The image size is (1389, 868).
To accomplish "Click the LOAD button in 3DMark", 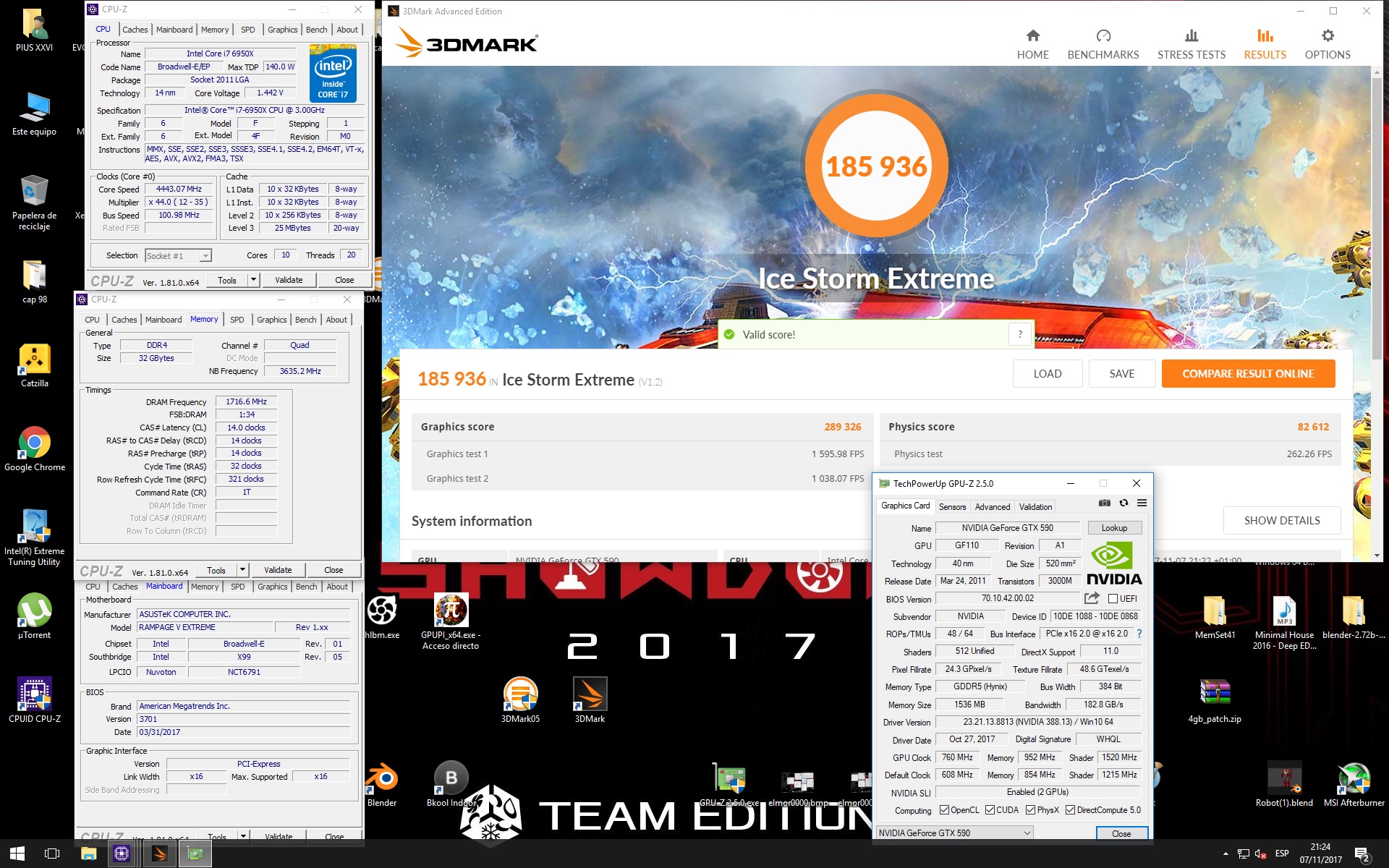I will click(x=1047, y=374).
